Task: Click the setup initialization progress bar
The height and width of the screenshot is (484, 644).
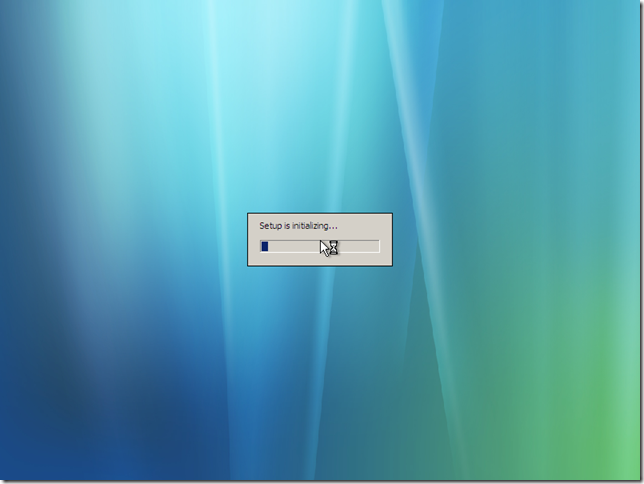Action: [x=320, y=247]
